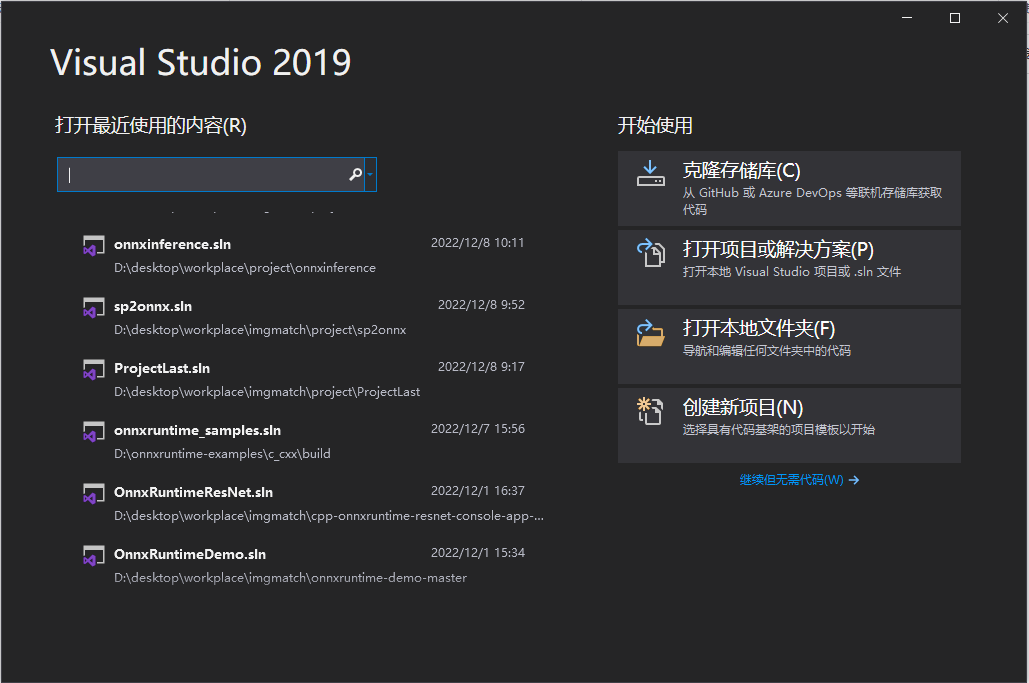
Task: Click the clone repository download icon
Action: 650,174
